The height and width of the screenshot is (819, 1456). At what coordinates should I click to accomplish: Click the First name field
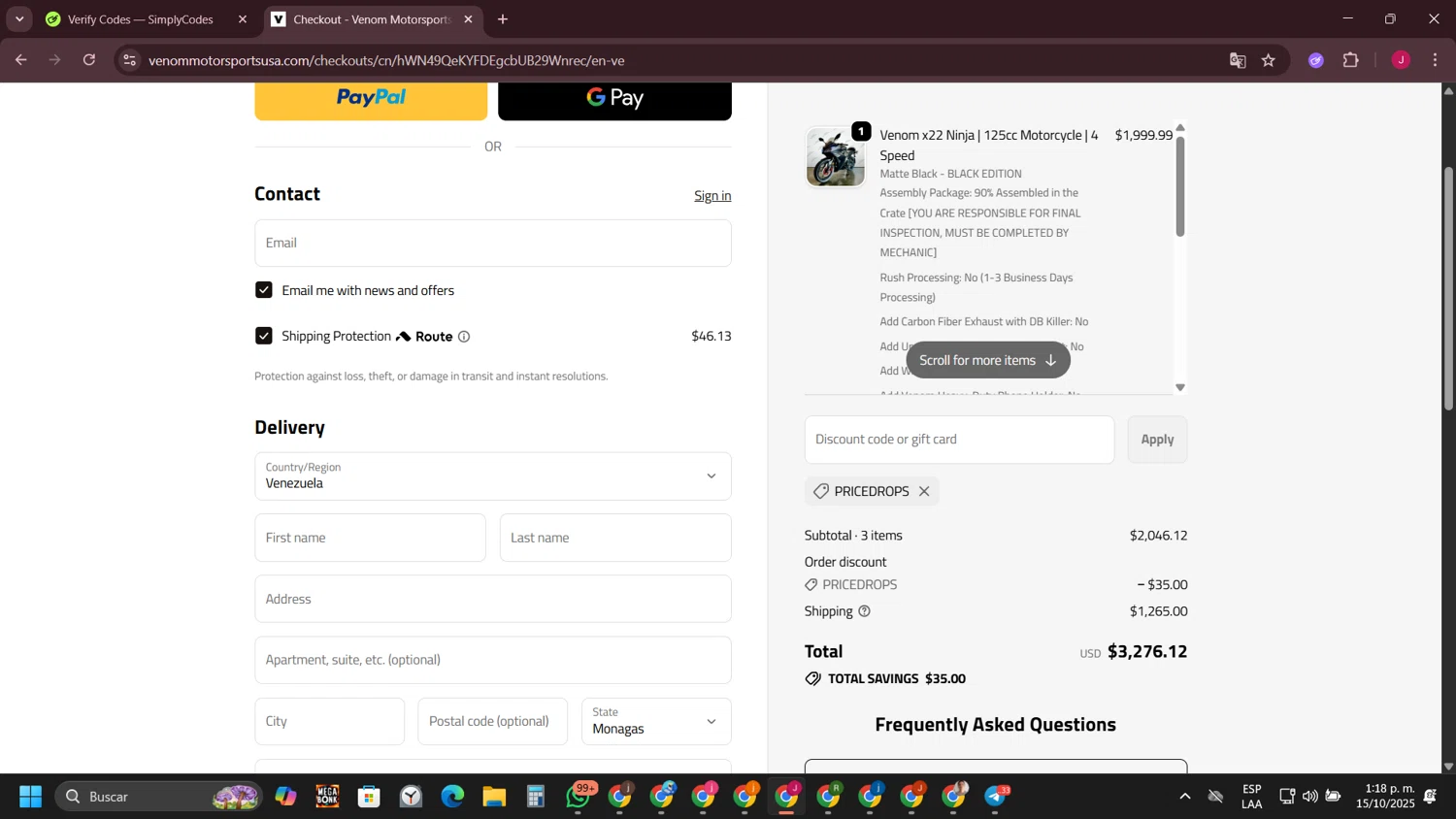[x=370, y=538]
